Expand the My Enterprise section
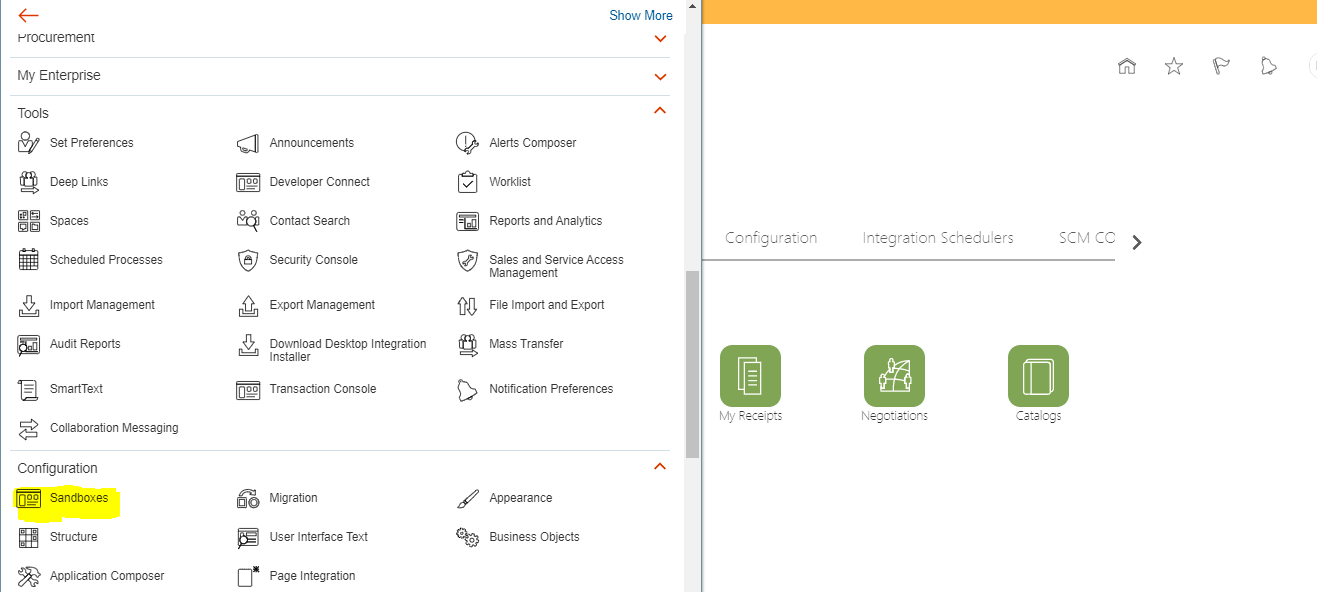 click(x=659, y=75)
